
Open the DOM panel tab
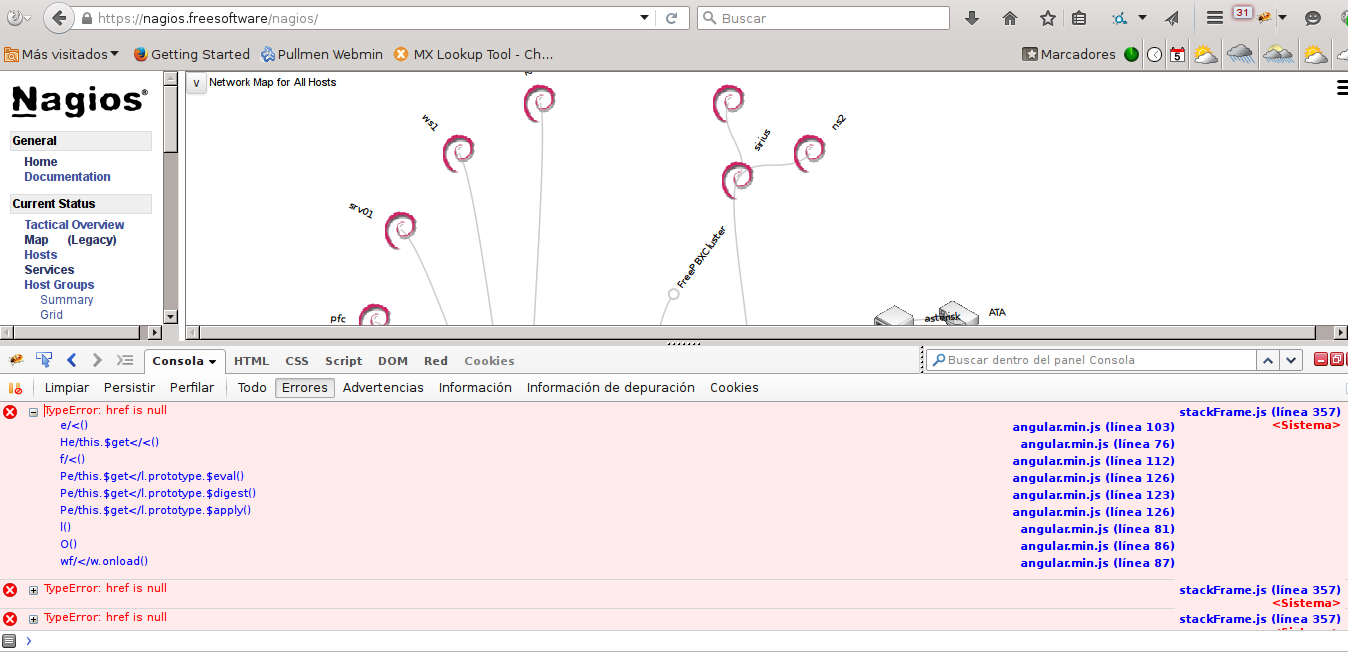click(392, 361)
